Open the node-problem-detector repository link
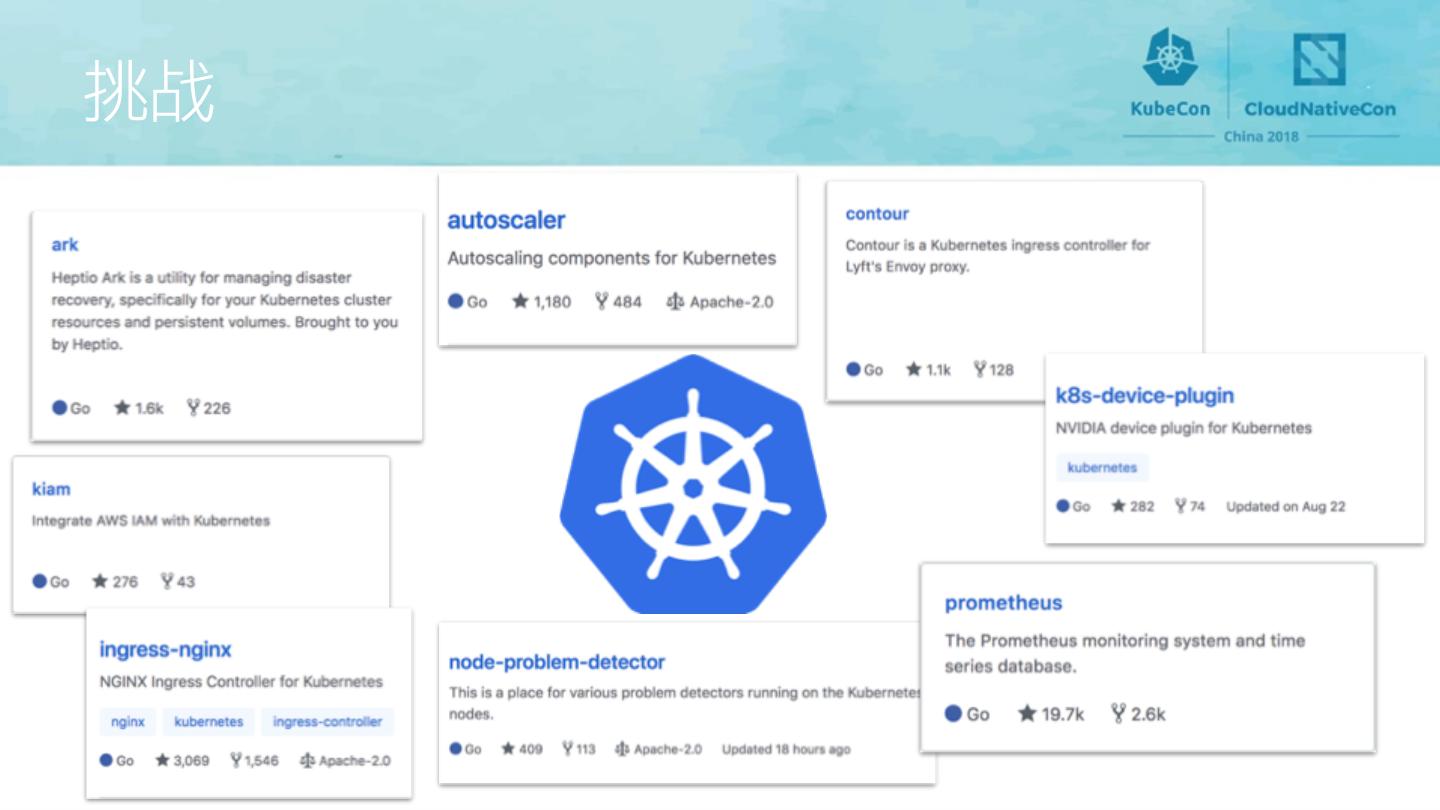 tap(557, 662)
